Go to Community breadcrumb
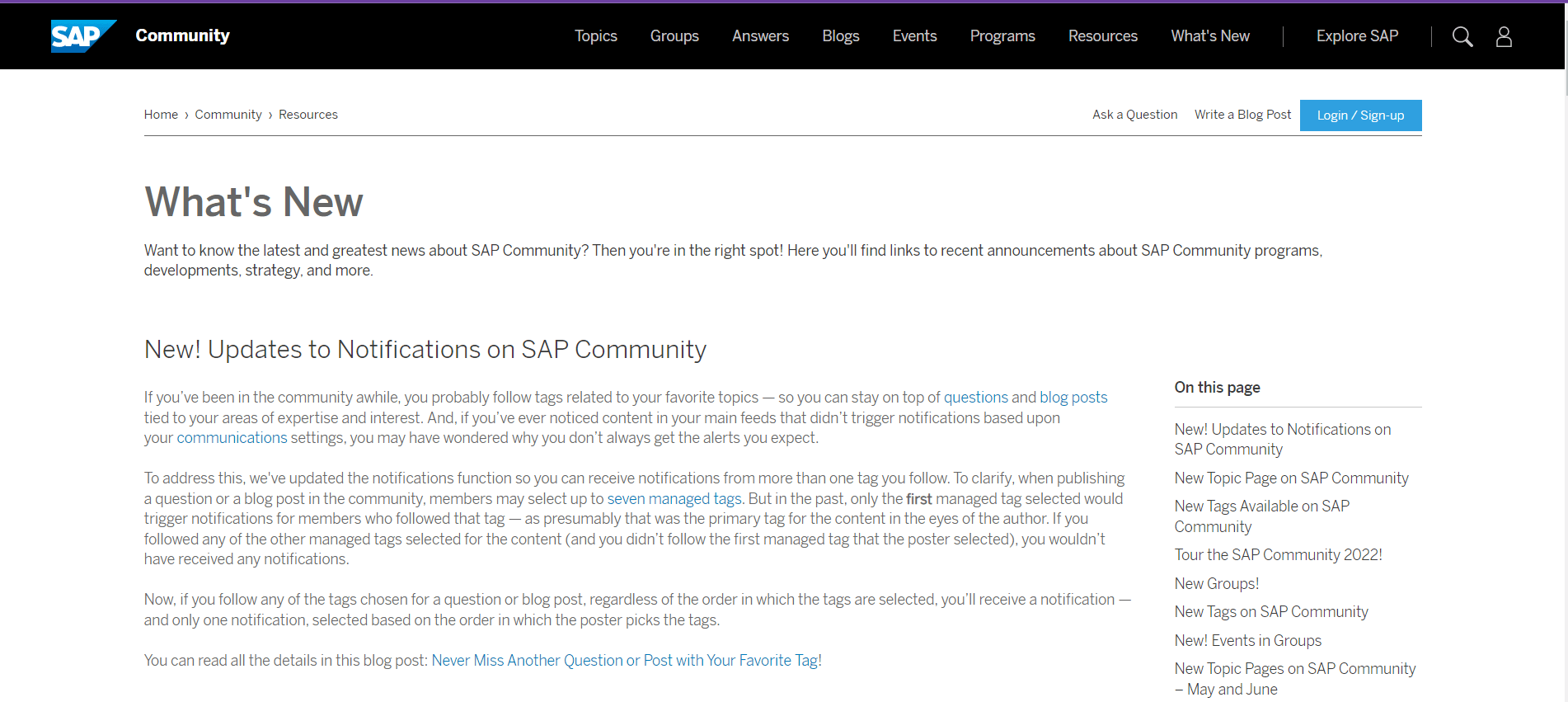Screen dimensions: 1568x702 coord(228,115)
